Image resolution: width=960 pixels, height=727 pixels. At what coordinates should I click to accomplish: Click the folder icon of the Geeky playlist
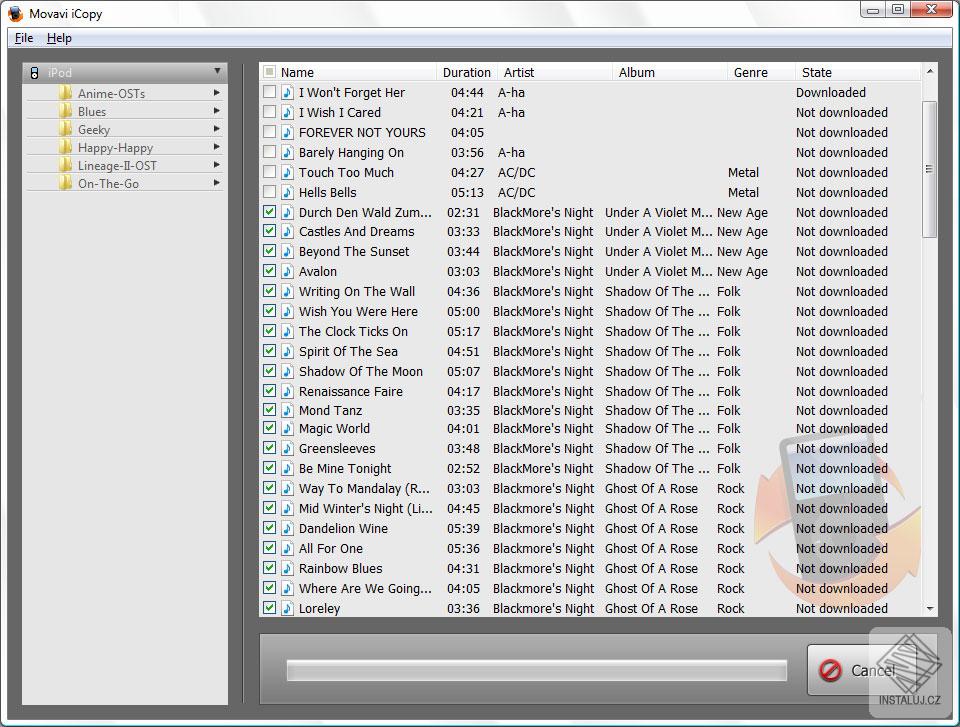point(66,129)
